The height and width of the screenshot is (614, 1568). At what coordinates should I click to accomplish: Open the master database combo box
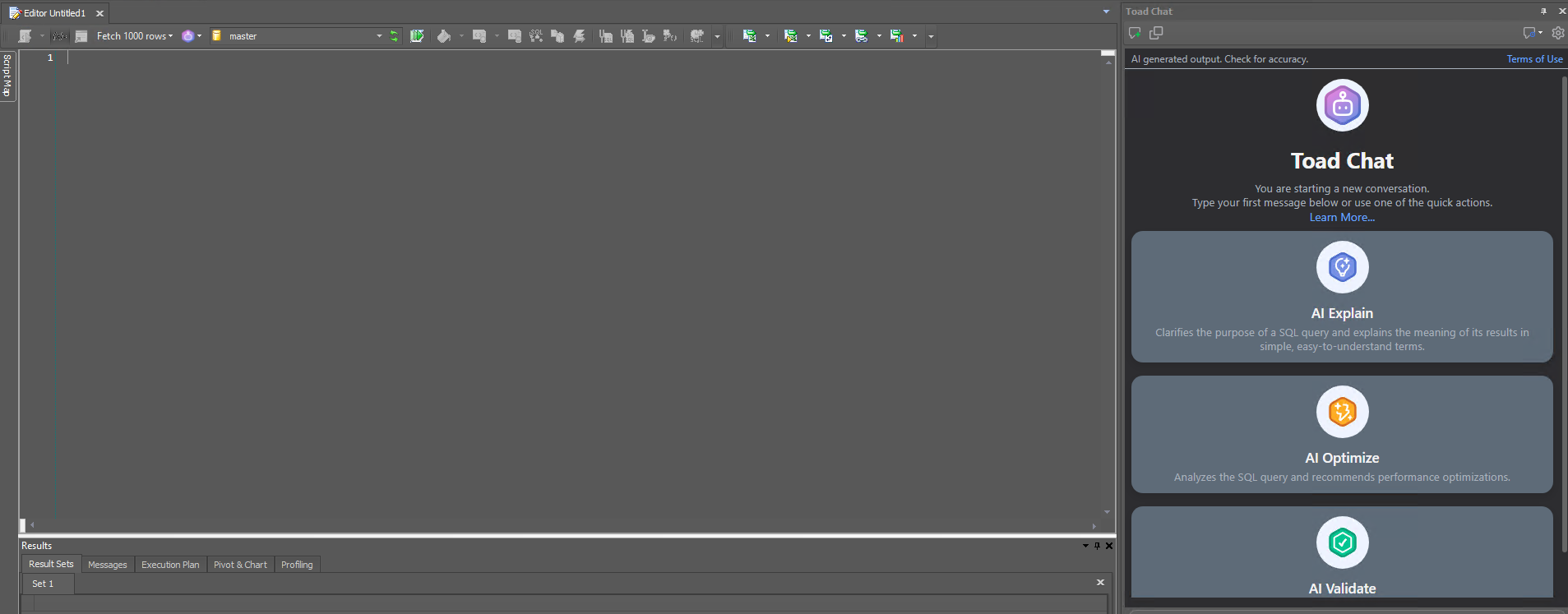point(298,36)
